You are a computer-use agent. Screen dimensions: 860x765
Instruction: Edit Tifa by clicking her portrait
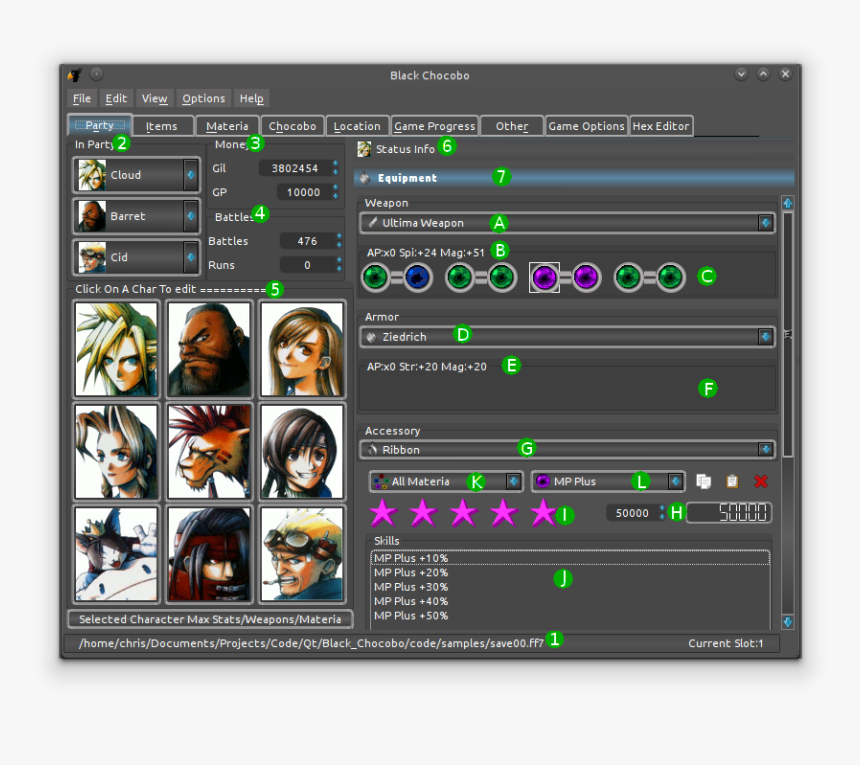pyautogui.click(x=302, y=349)
